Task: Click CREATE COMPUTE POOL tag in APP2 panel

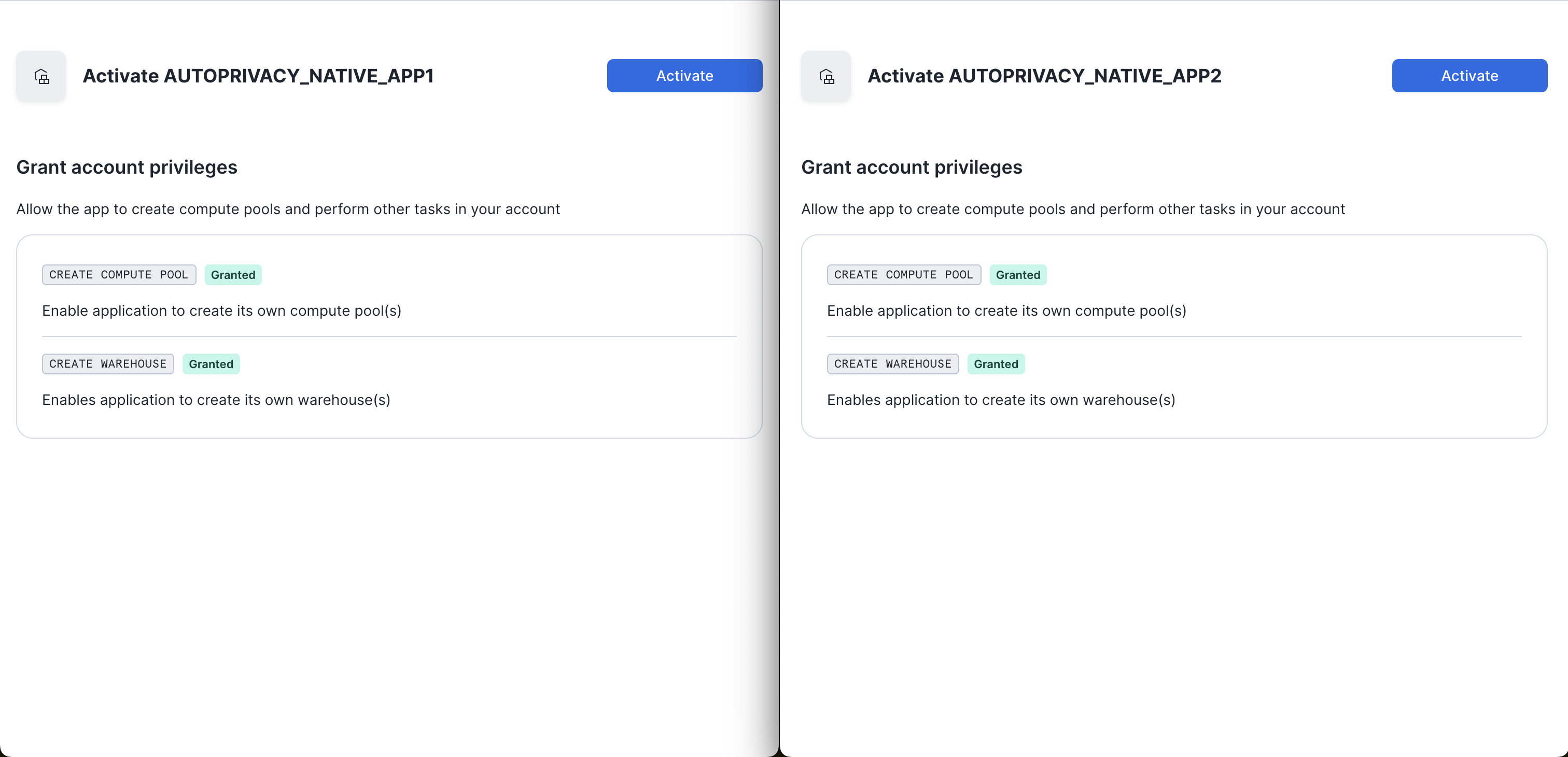Action: click(903, 274)
